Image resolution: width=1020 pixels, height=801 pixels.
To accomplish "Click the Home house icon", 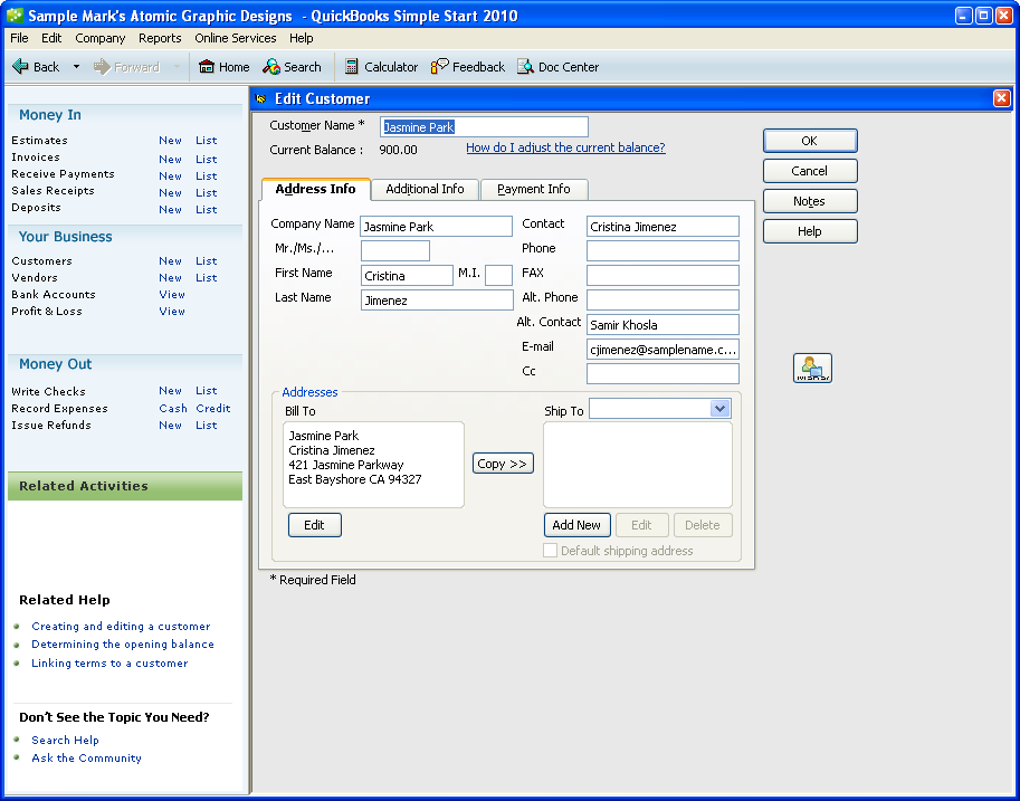I will (206, 66).
